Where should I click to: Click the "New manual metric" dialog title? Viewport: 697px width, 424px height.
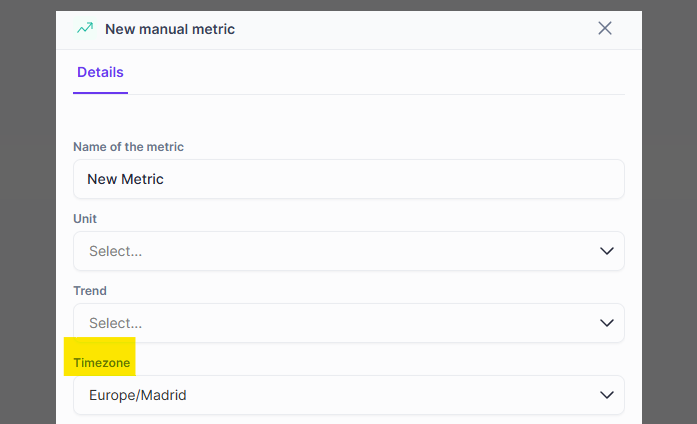[x=170, y=29]
